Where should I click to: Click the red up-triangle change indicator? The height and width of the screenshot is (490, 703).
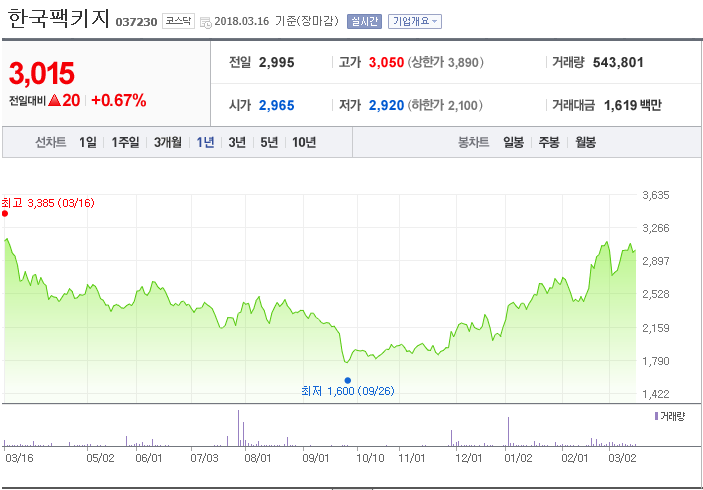[54, 100]
